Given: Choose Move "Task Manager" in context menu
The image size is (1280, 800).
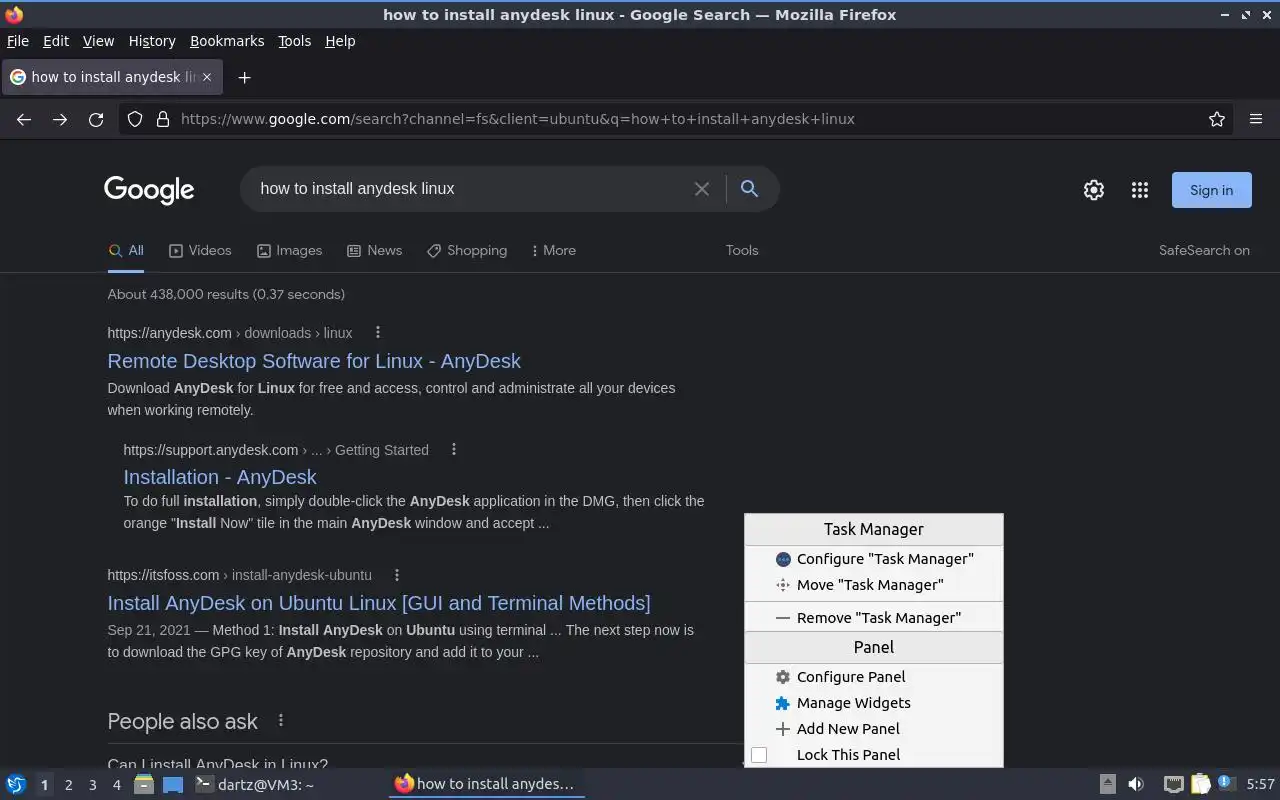Looking at the screenshot, I should point(874,585).
